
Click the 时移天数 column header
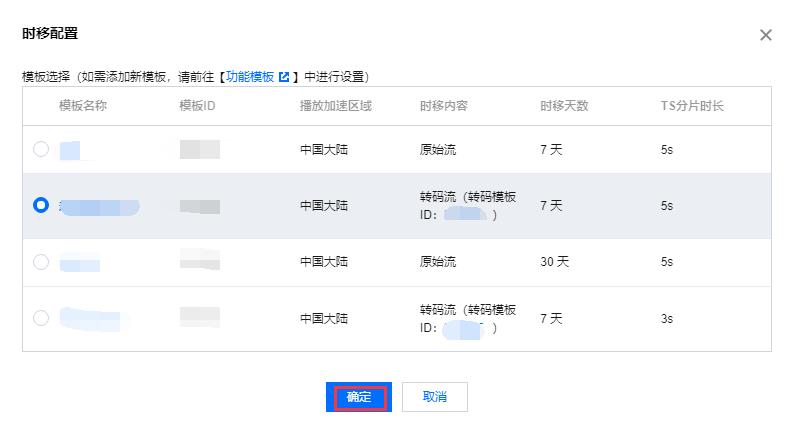point(564,106)
